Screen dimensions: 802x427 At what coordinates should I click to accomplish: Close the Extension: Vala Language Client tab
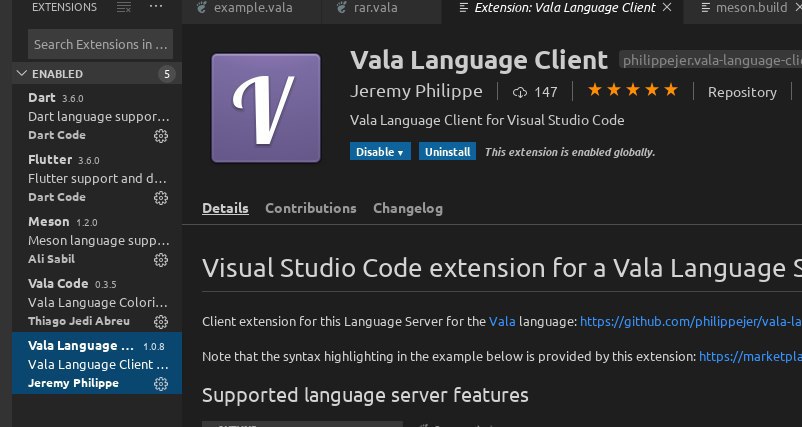click(667, 7)
